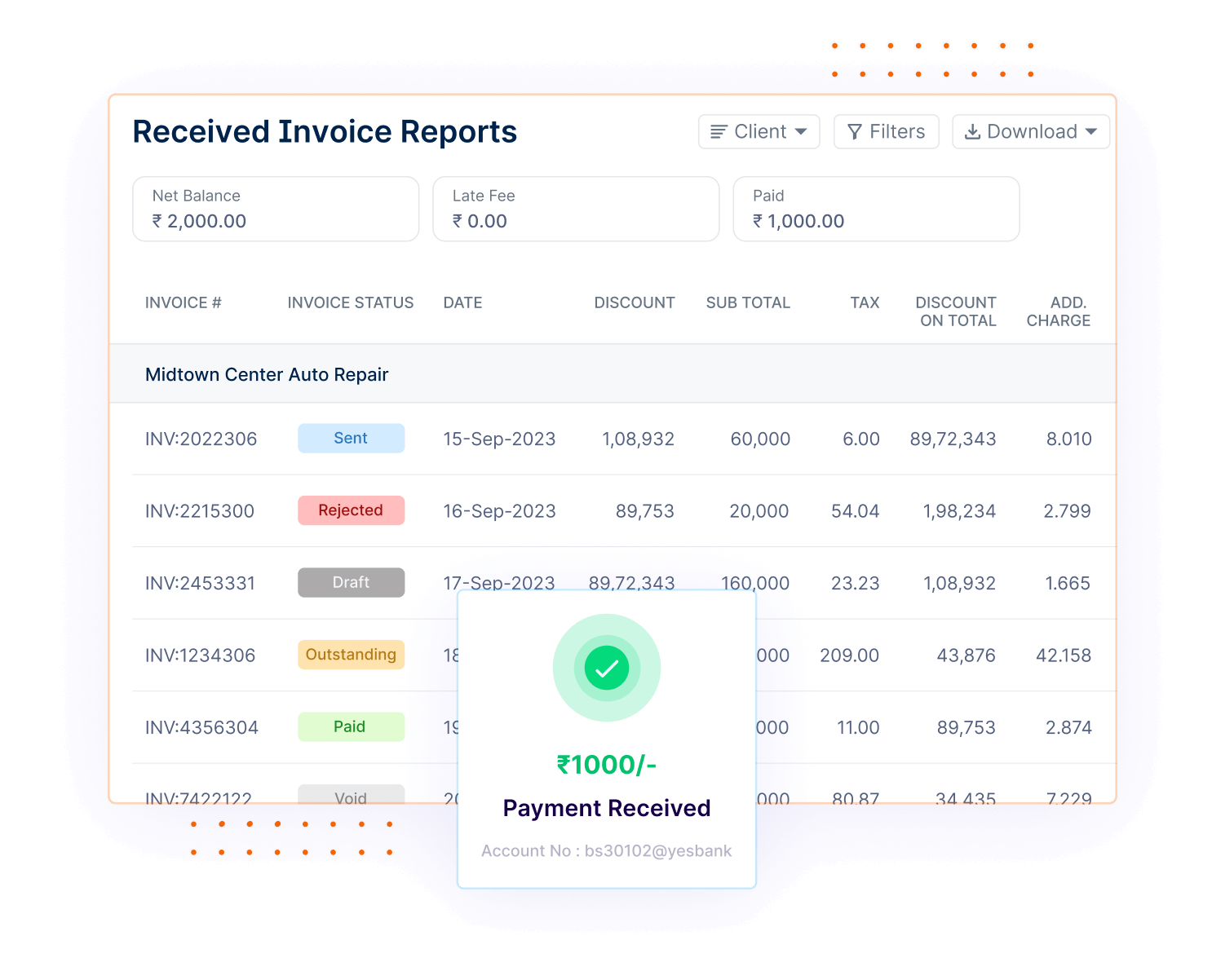Viewport: 1212px width, 980px height.
Task: Click the tax value 54.04
Action: coord(855,511)
